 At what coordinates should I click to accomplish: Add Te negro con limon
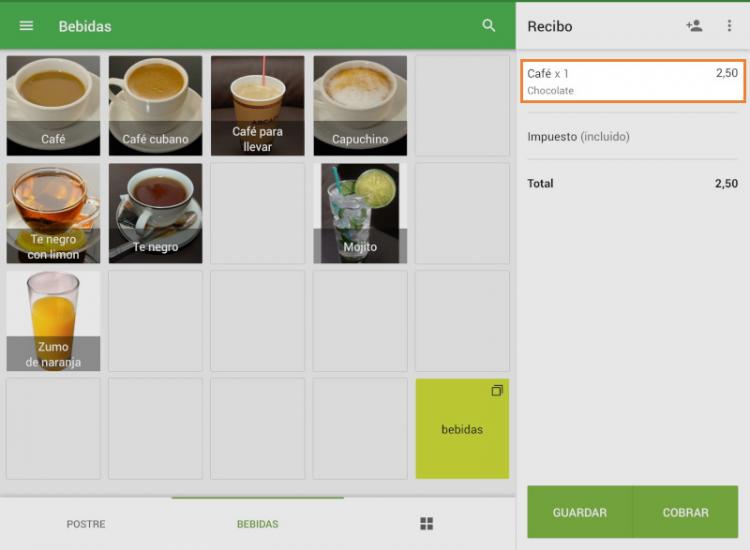pyautogui.click(x=53, y=213)
